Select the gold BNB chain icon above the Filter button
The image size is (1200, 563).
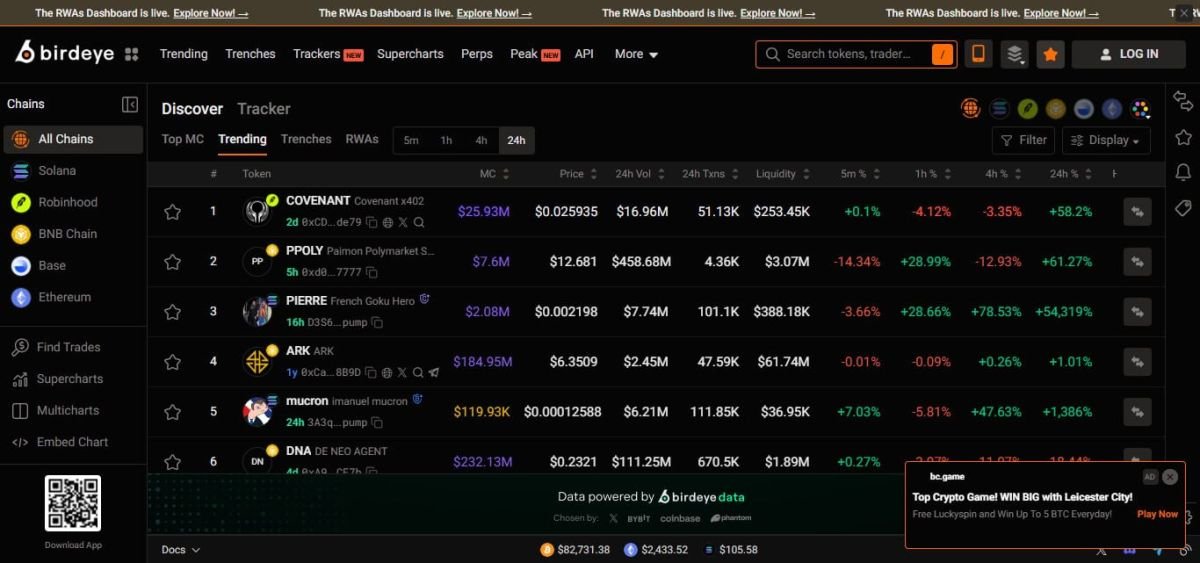coord(1055,109)
